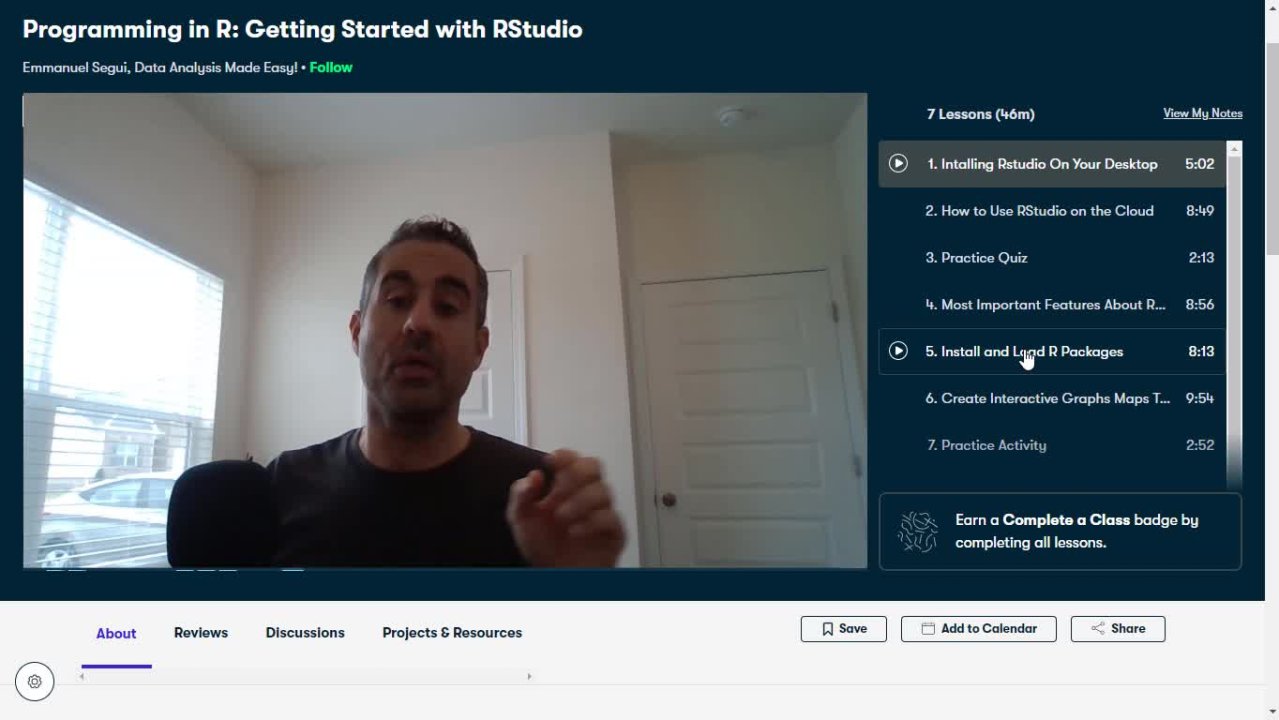Click the share icon on Share button
The height and width of the screenshot is (720, 1279).
[x=1098, y=629]
